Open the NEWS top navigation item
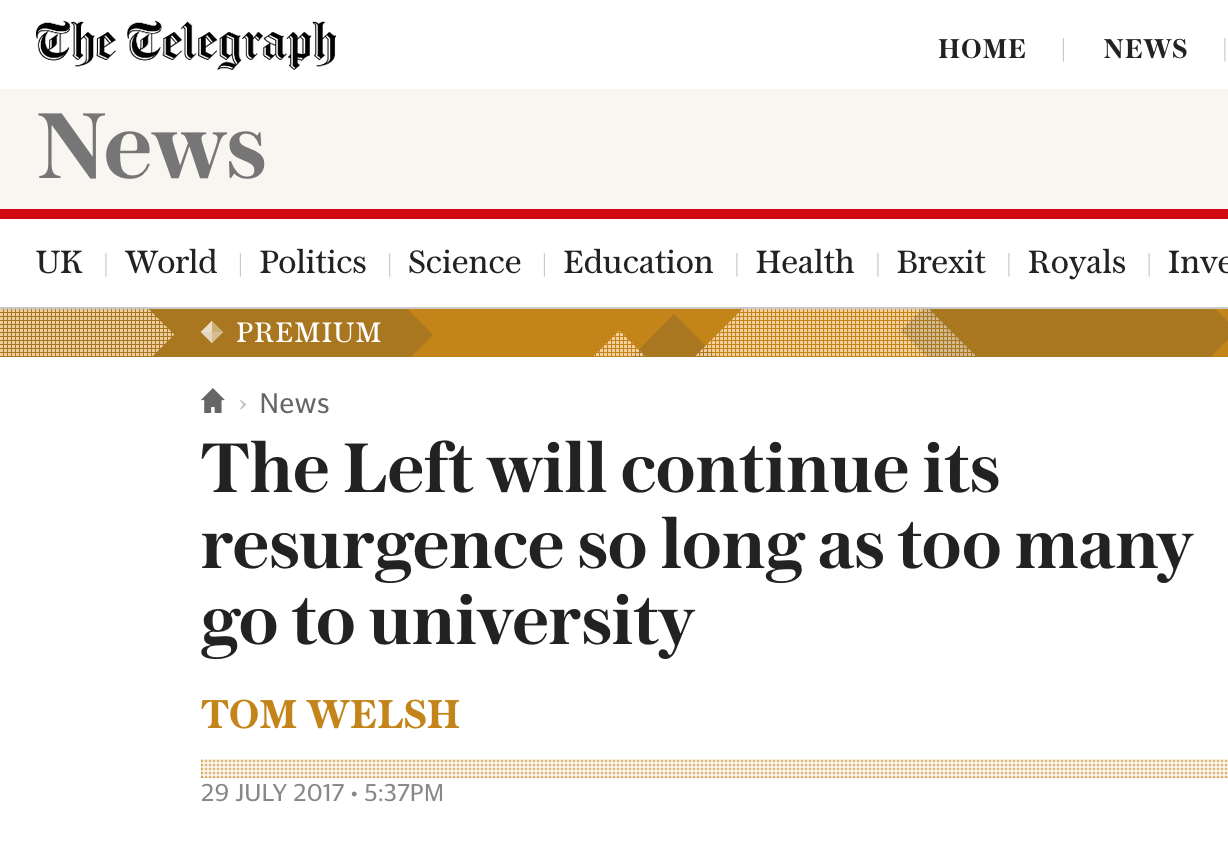Image resolution: width=1228 pixels, height=847 pixels. point(1145,49)
